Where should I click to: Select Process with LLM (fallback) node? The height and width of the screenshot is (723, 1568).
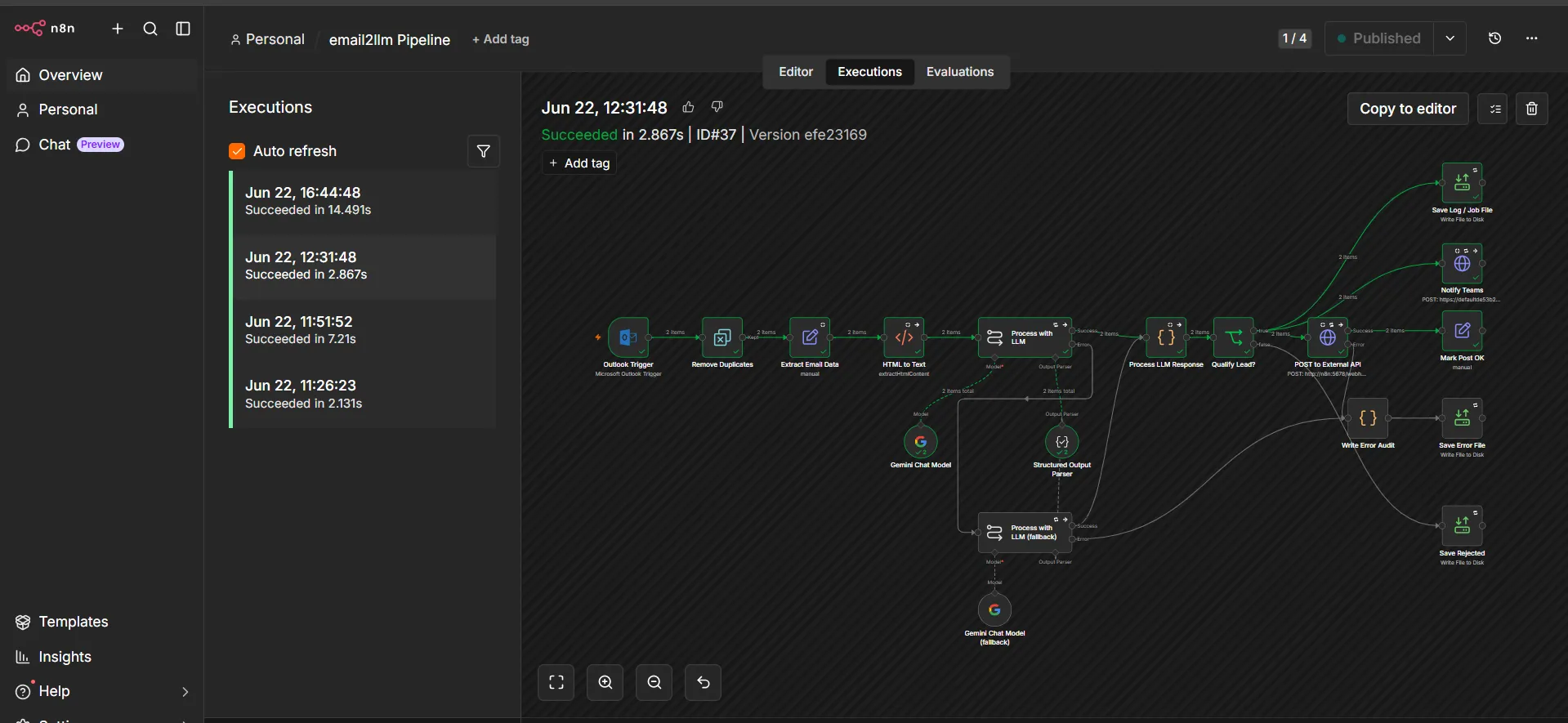(1025, 533)
